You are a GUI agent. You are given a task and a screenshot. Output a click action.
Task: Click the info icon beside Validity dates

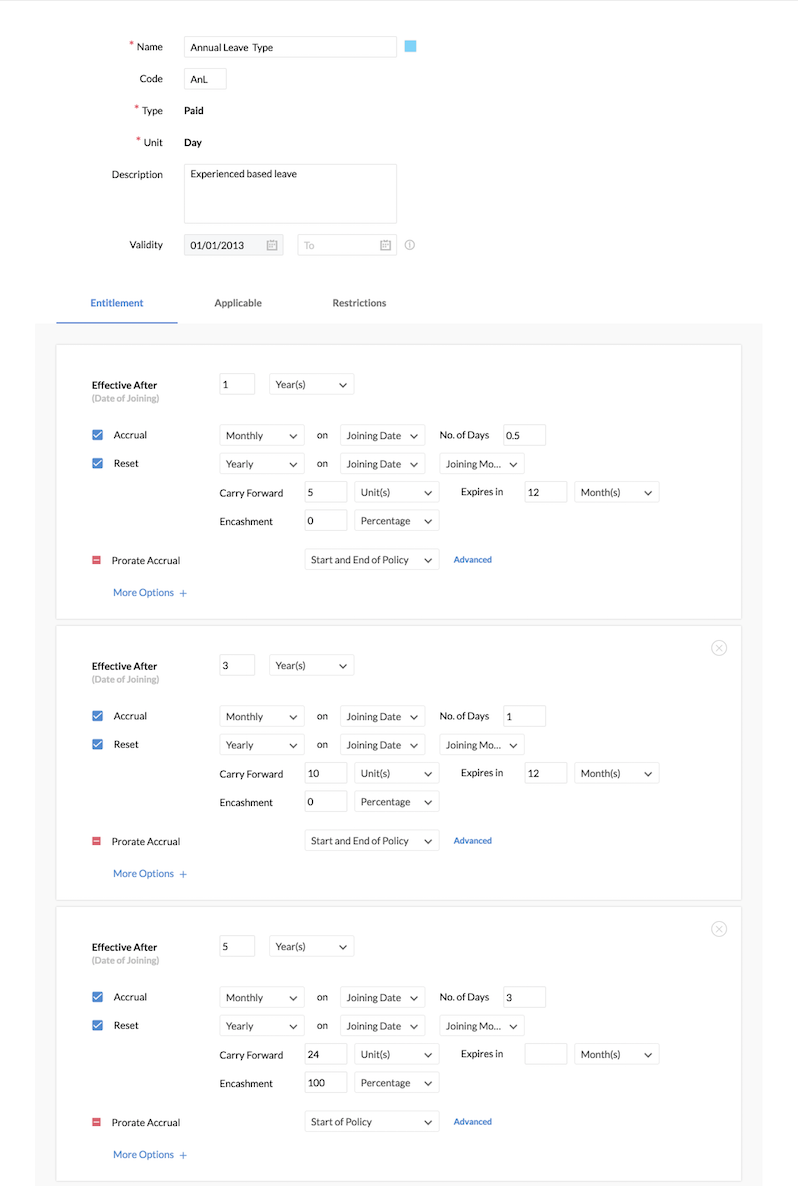pyautogui.click(x=410, y=245)
